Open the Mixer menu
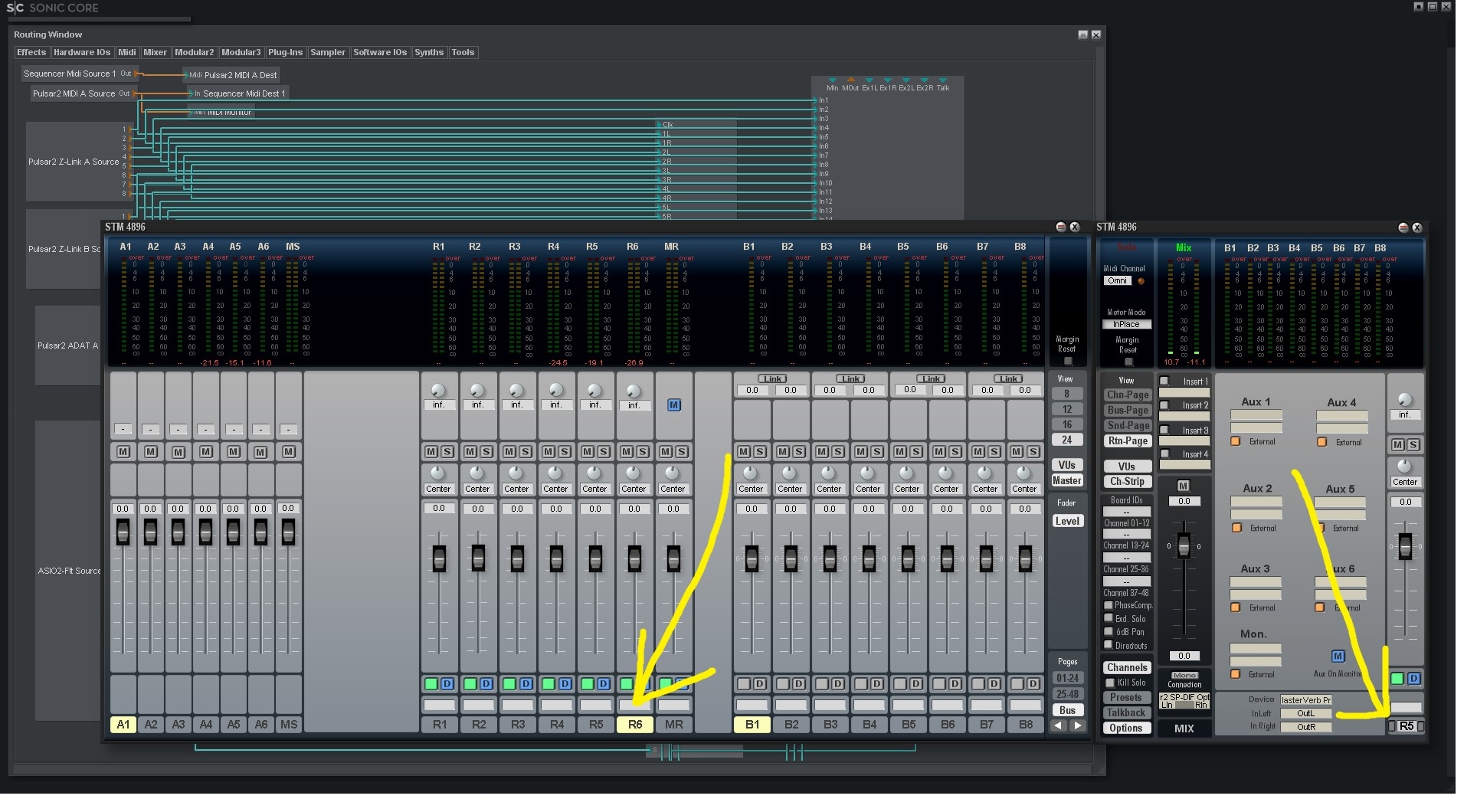The width and height of the screenshot is (1477, 812). click(x=155, y=52)
